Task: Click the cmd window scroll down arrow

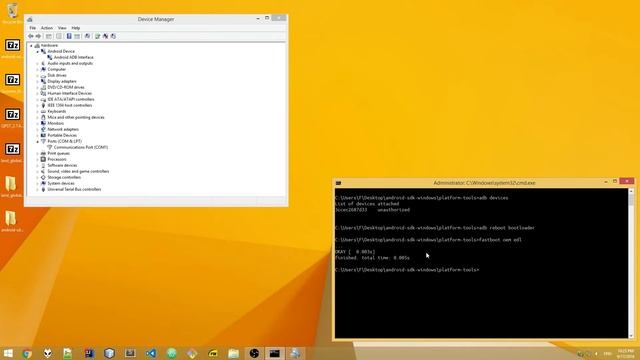Action: pyautogui.click(x=631, y=336)
